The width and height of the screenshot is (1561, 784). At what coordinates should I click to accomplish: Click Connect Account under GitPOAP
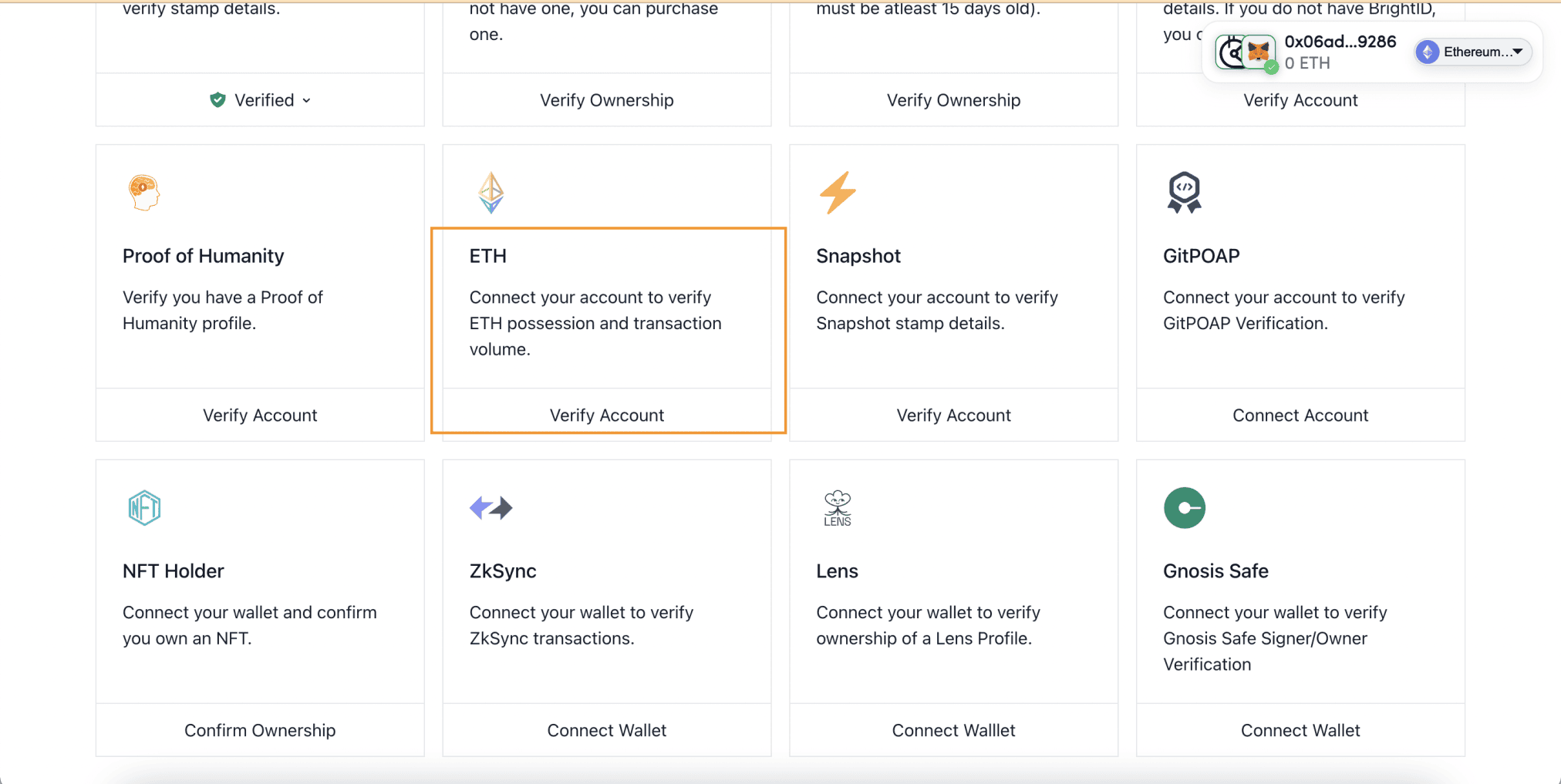point(1300,415)
